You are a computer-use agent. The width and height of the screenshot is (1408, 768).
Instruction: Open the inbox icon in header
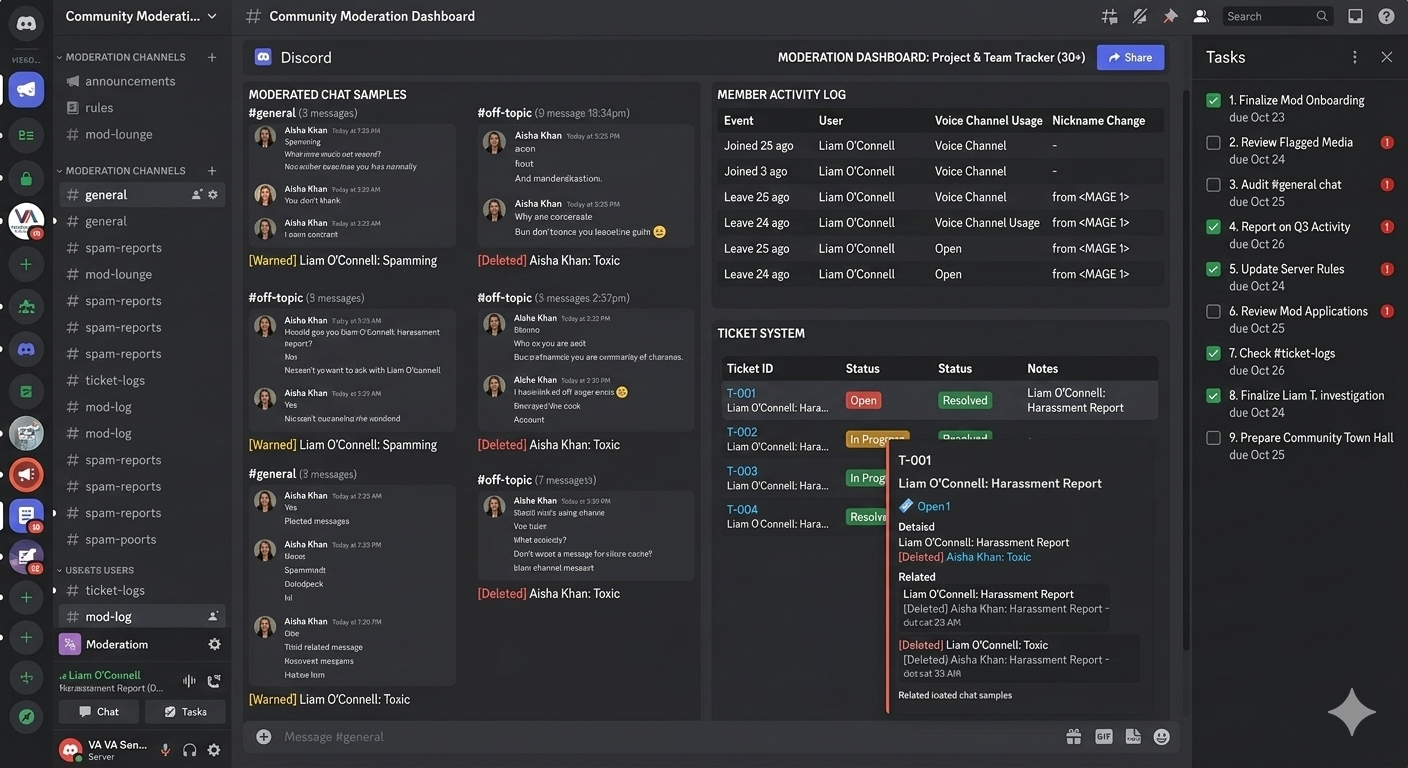(x=1355, y=16)
